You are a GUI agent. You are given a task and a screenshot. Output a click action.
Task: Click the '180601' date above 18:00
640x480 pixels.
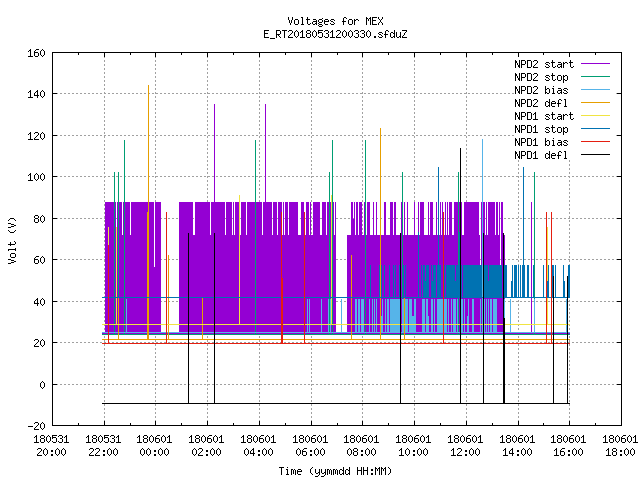click(x=620, y=440)
